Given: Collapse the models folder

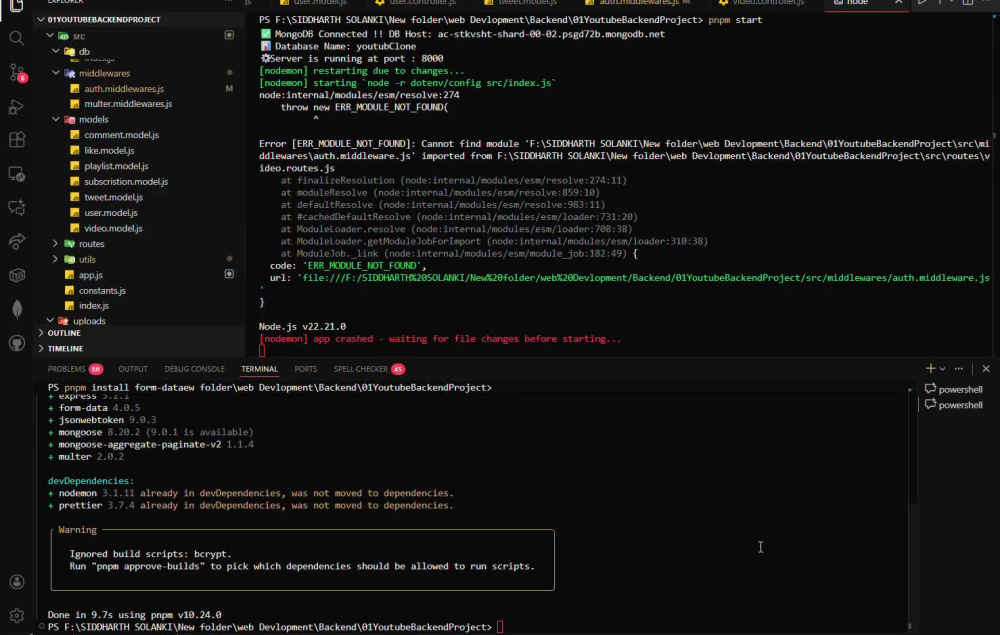Looking at the screenshot, I should tap(55, 119).
